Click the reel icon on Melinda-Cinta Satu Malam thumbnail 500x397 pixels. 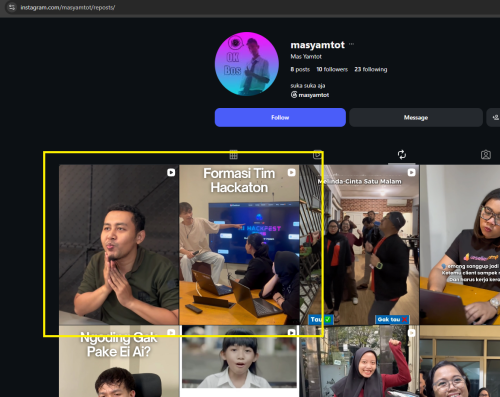click(x=412, y=172)
